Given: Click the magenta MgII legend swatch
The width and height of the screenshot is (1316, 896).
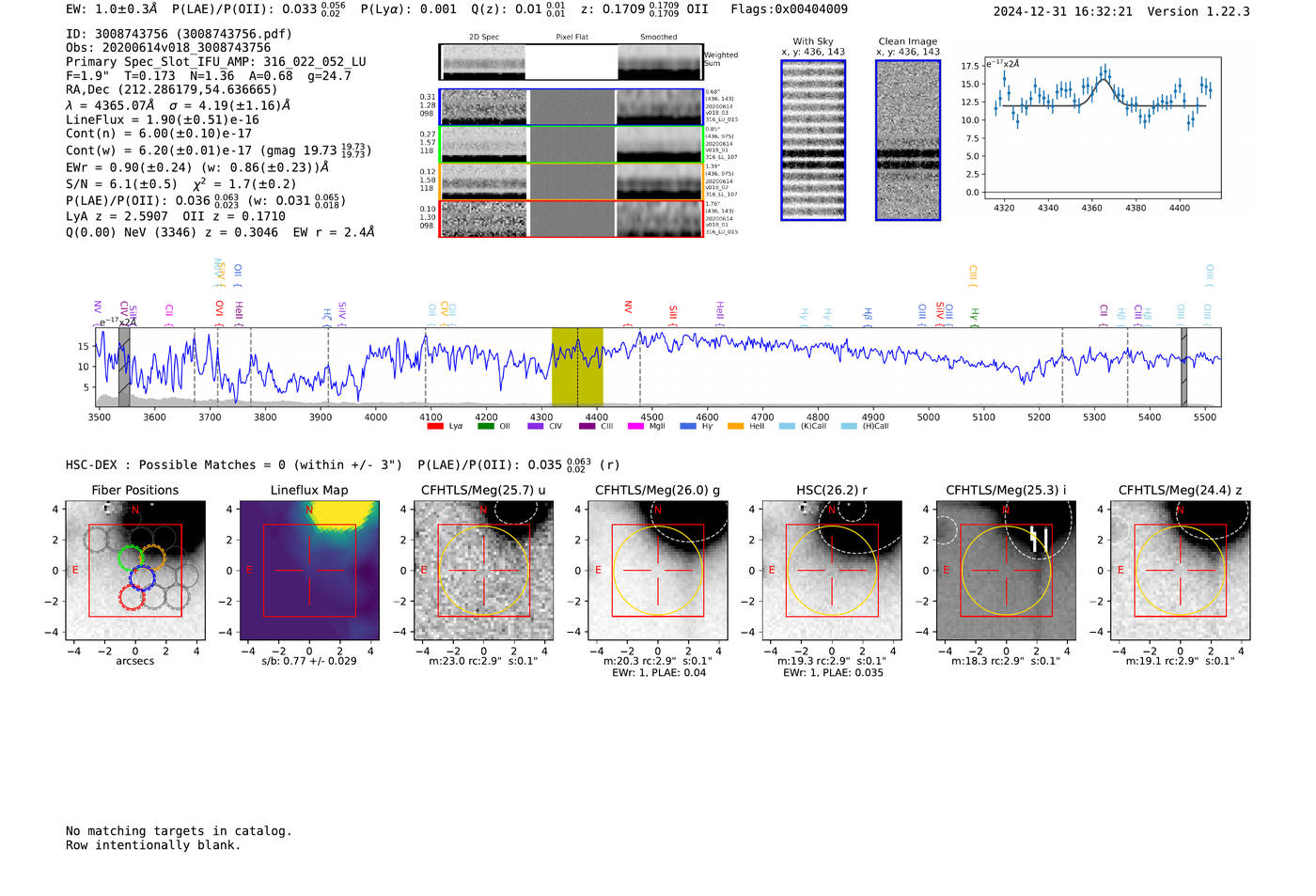Looking at the screenshot, I should coord(635,426).
